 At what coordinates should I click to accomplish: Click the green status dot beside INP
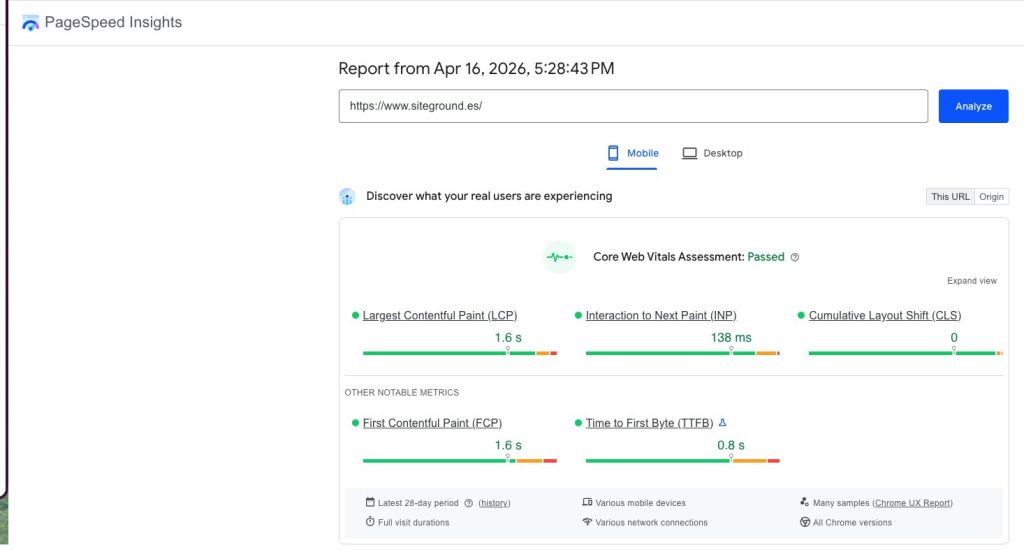578,315
